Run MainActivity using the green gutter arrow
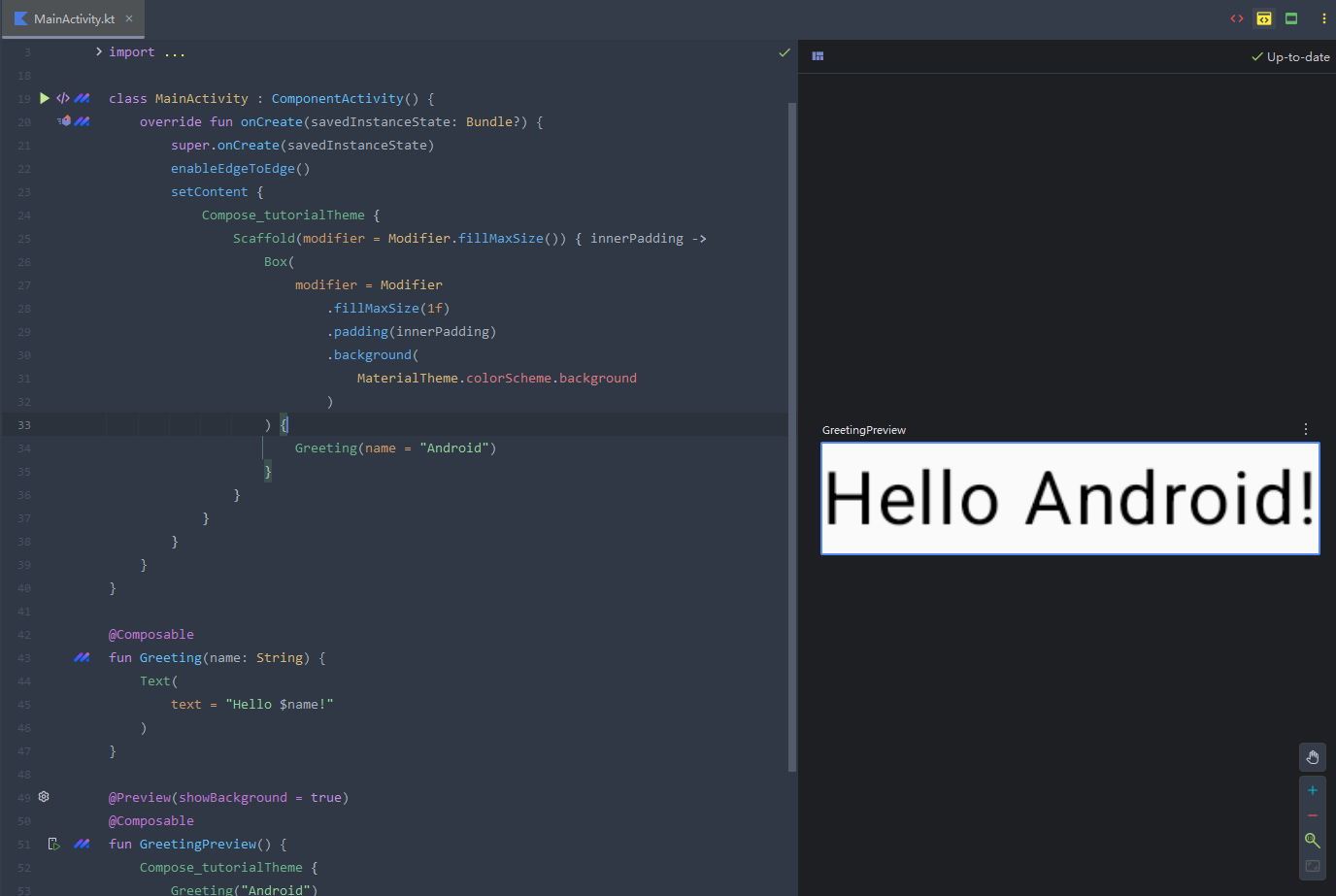This screenshot has width=1336, height=896. [x=45, y=98]
